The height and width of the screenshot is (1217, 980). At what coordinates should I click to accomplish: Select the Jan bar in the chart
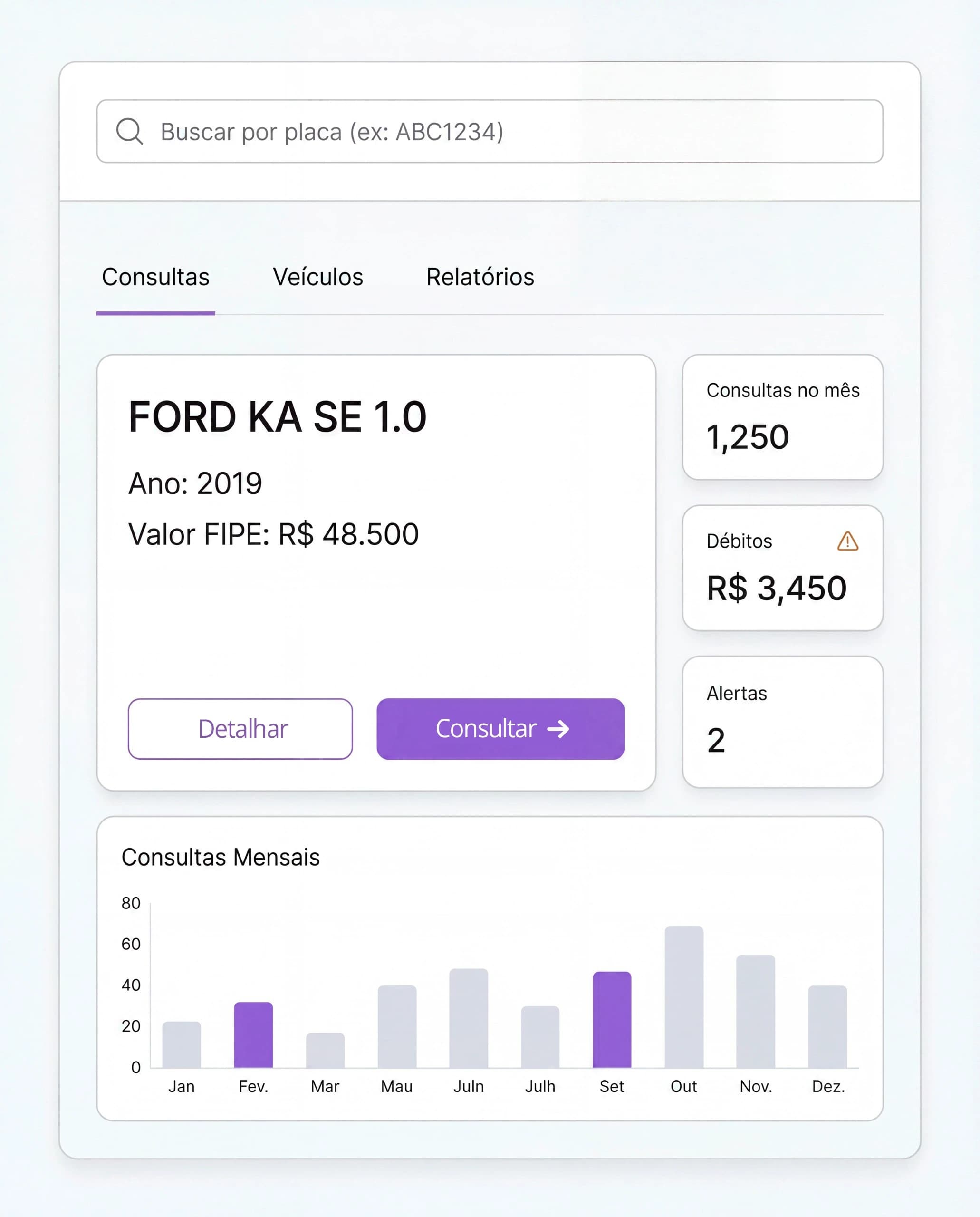(182, 1044)
